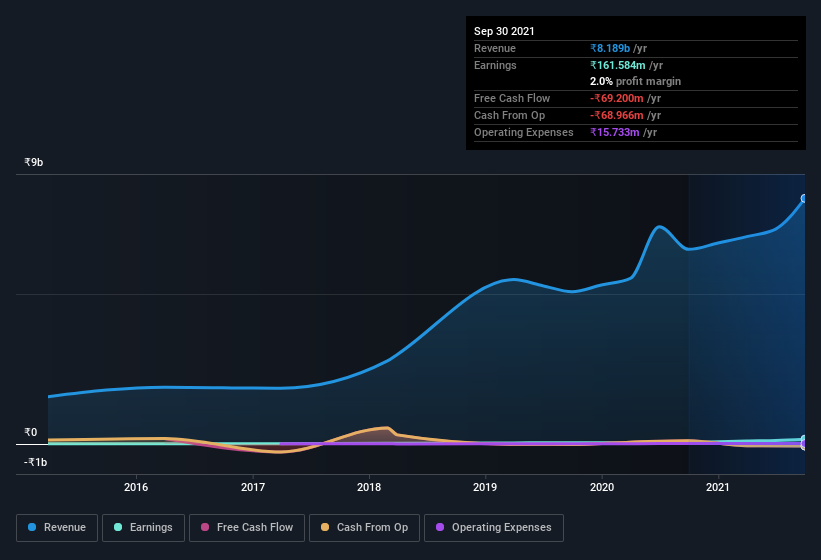Toggle the Free Cash Flow legend button
Viewport: 821px width, 560px height.
pos(247,528)
